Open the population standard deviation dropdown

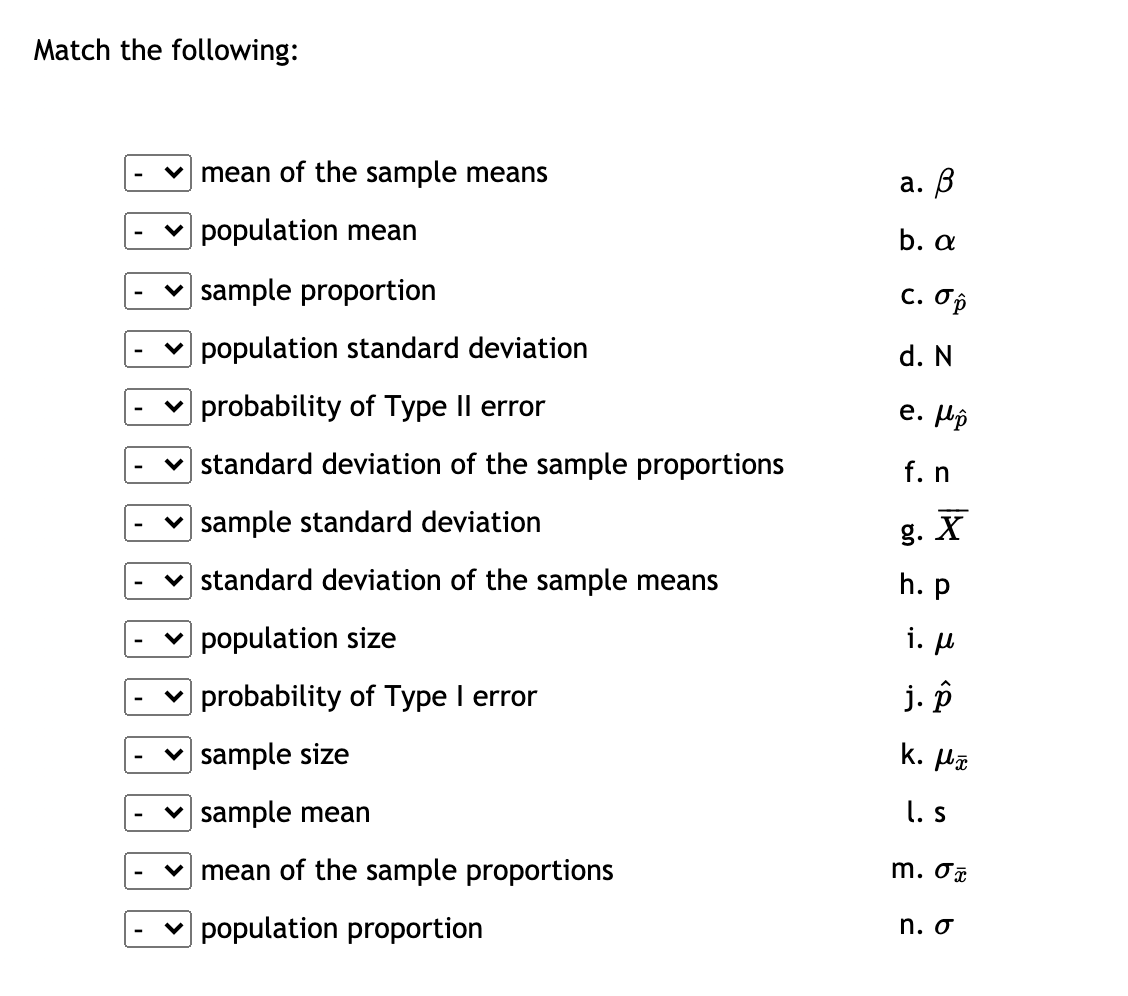pyautogui.click(x=157, y=348)
